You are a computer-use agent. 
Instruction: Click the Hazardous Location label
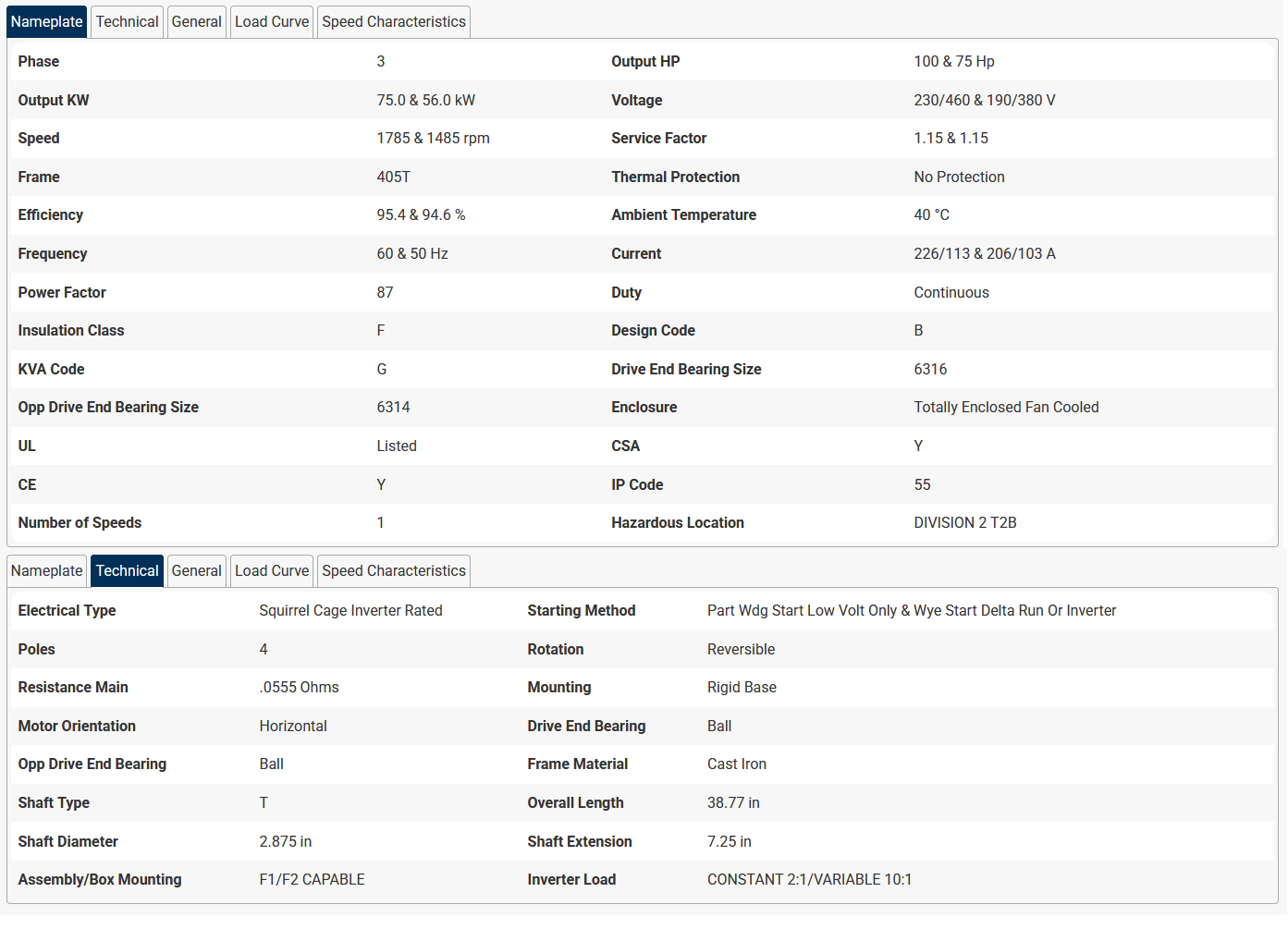[x=677, y=522]
